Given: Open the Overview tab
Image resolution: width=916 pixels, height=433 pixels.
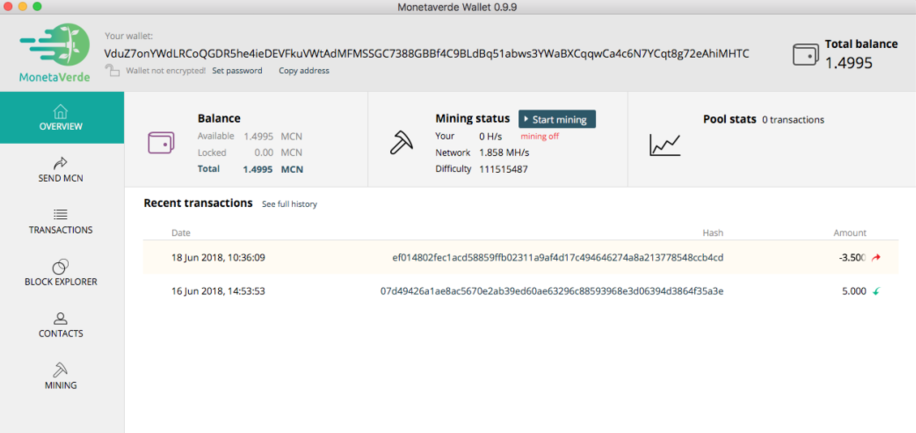Looking at the screenshot, I should (x=61, y=117).
